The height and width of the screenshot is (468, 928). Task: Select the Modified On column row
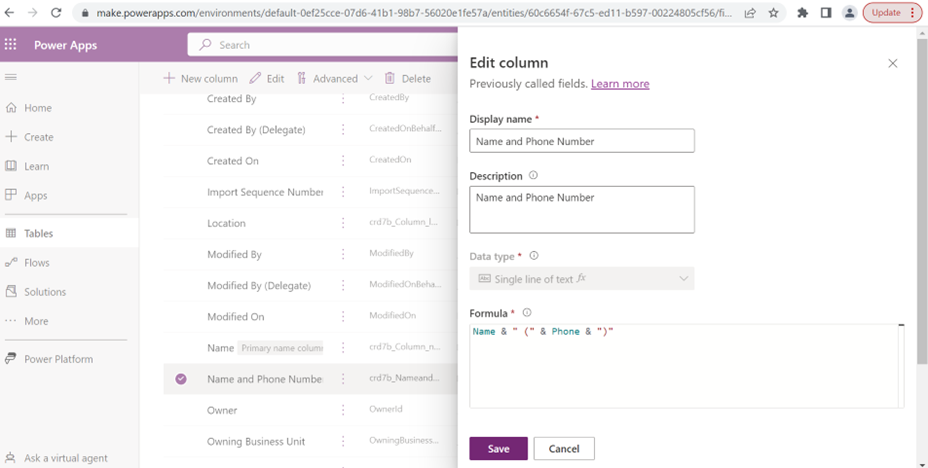(x=310, y=317)
